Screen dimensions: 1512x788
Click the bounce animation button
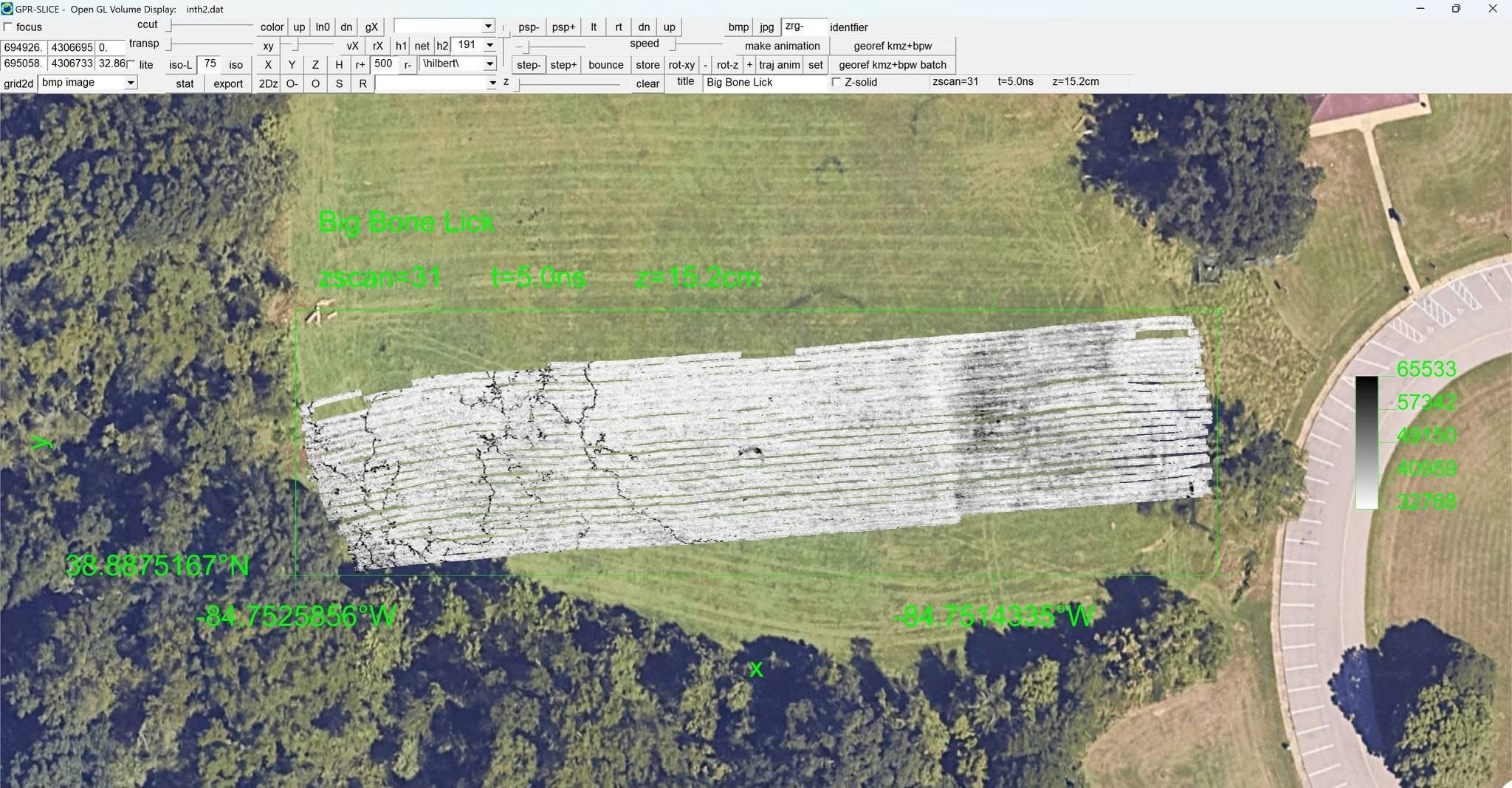point(605,65)
